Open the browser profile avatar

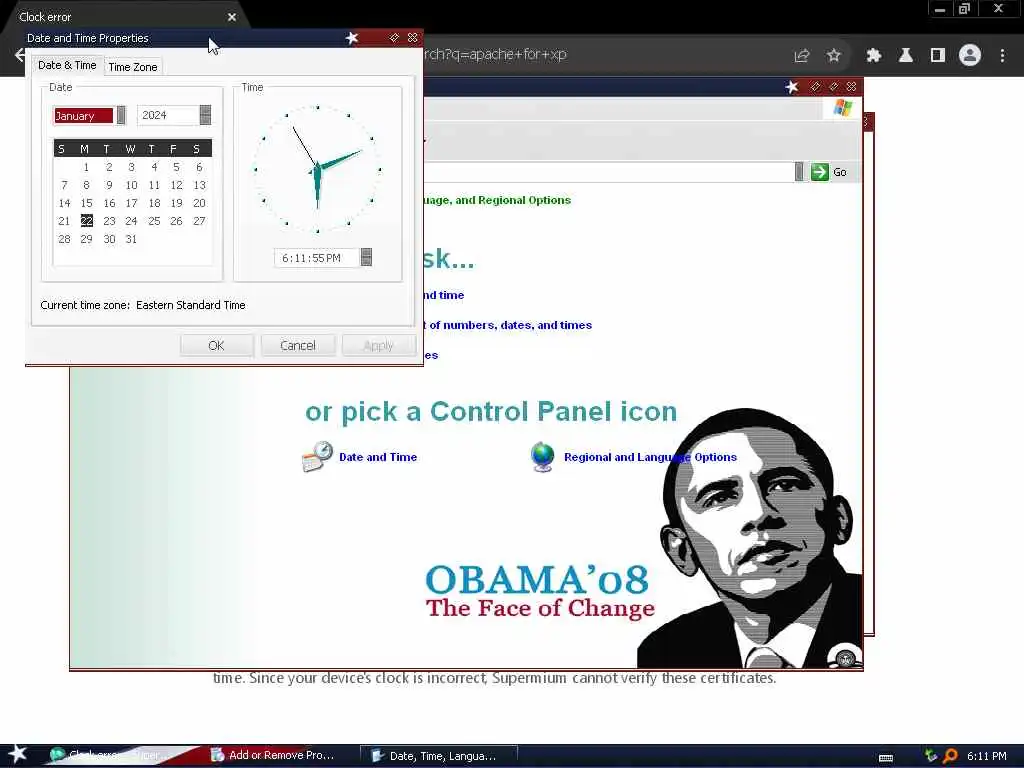pyautogui.click(x=970, y=55)
